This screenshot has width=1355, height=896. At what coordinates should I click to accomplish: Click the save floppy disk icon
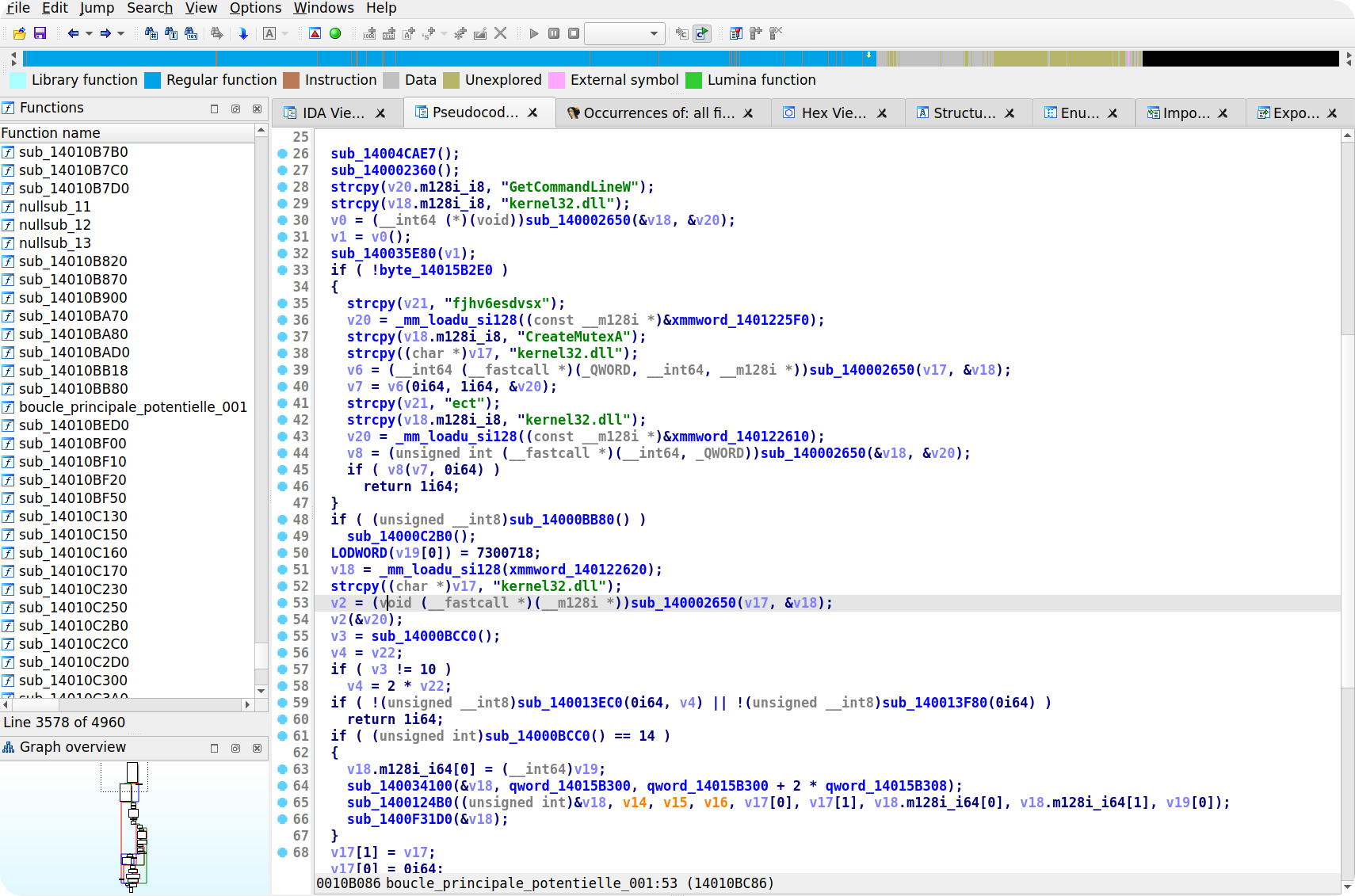[x=40, y=33]
